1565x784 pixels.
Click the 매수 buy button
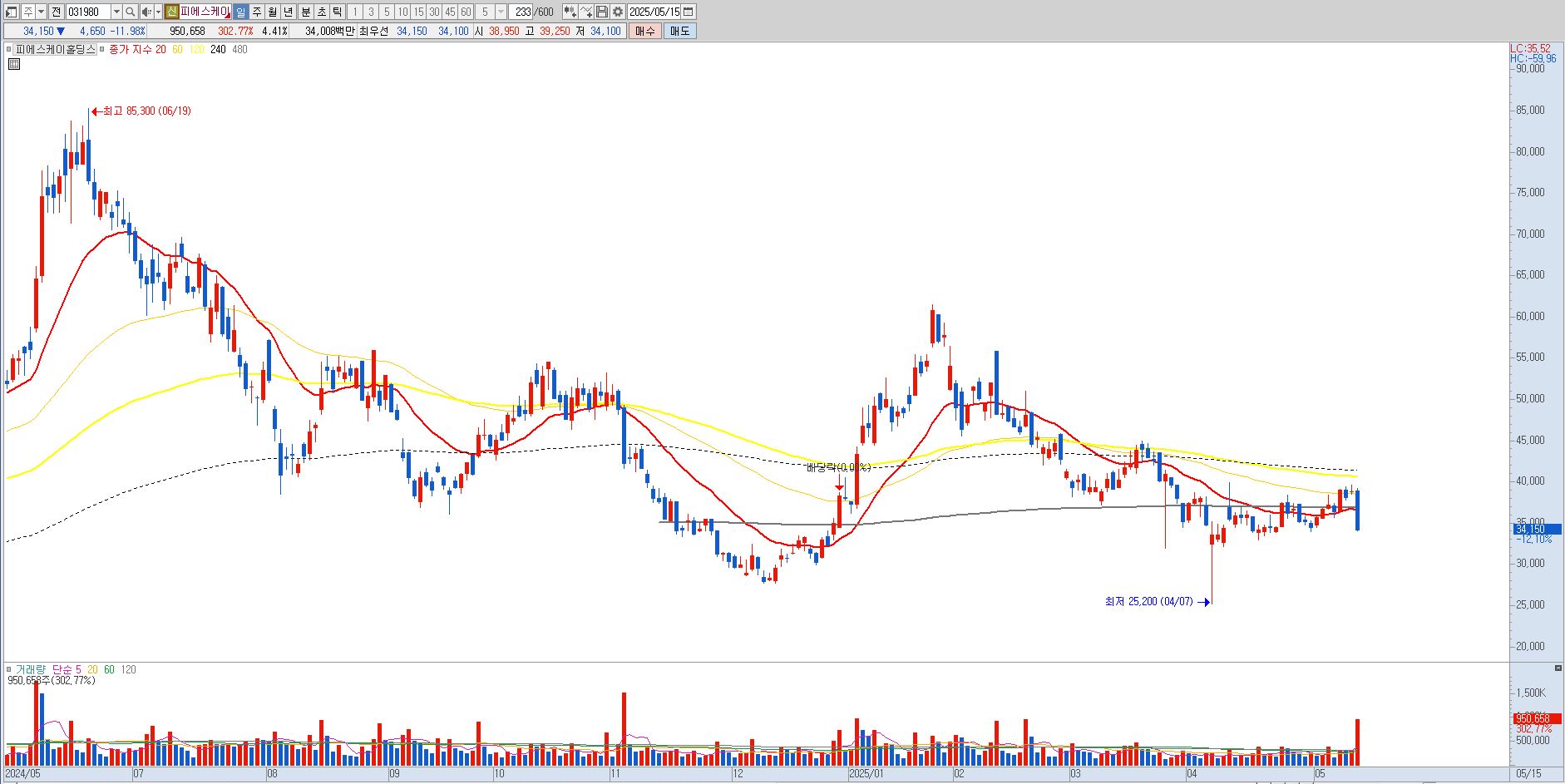coord(645,31)
